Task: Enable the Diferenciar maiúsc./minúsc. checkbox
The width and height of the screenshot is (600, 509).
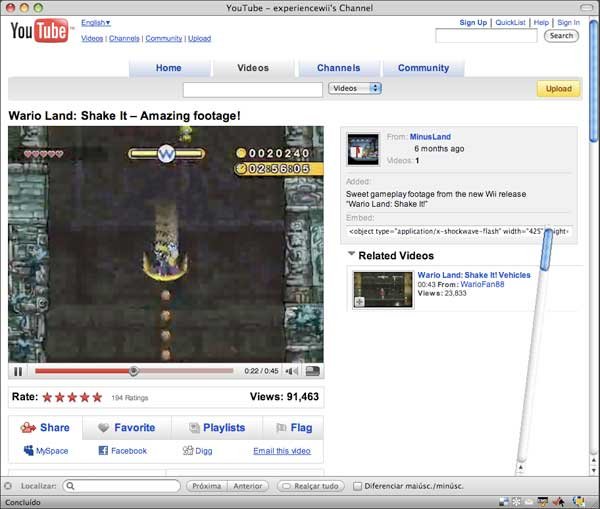Action: [358, 486]
